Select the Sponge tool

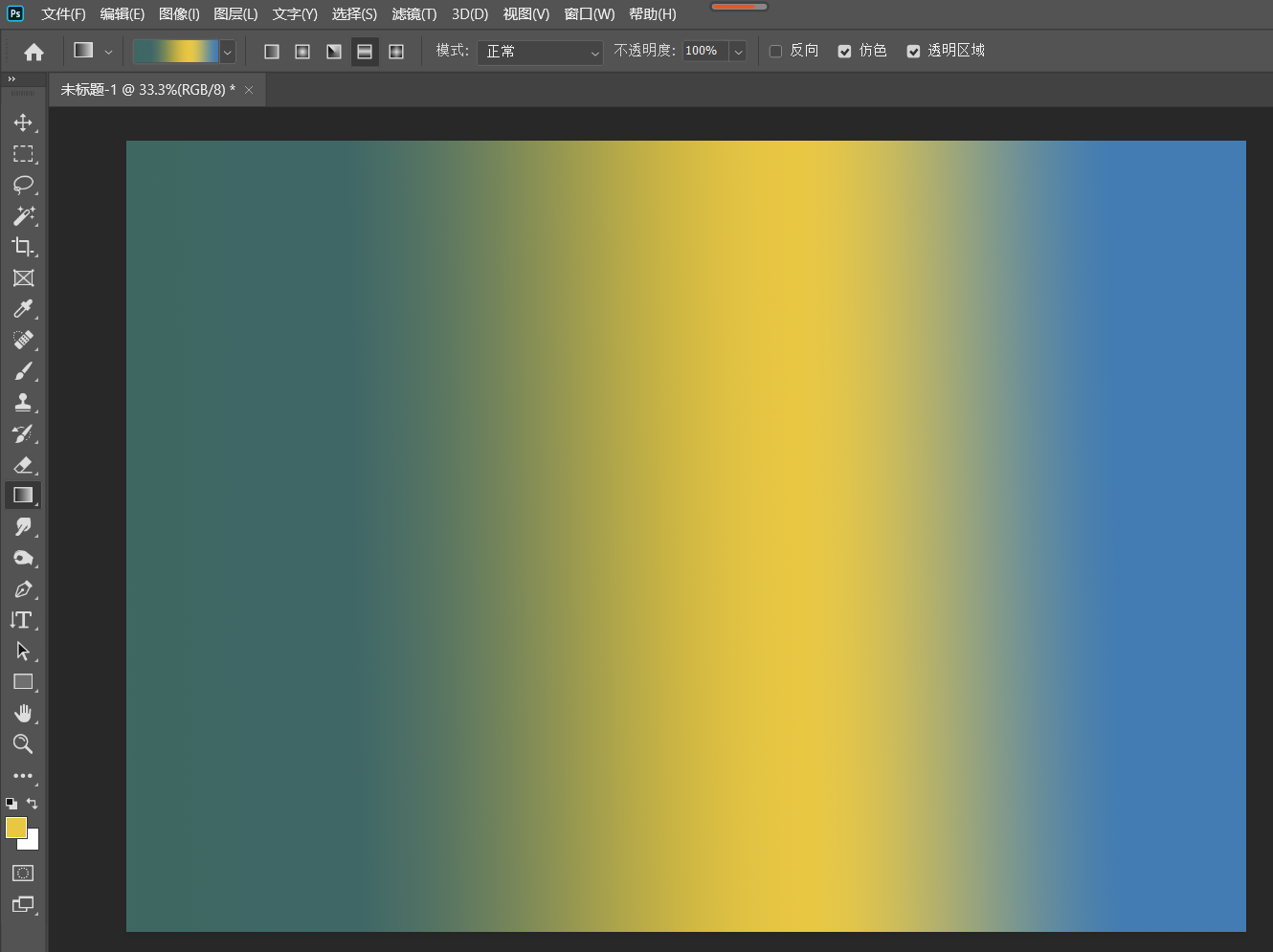click(x=23, y=558)
